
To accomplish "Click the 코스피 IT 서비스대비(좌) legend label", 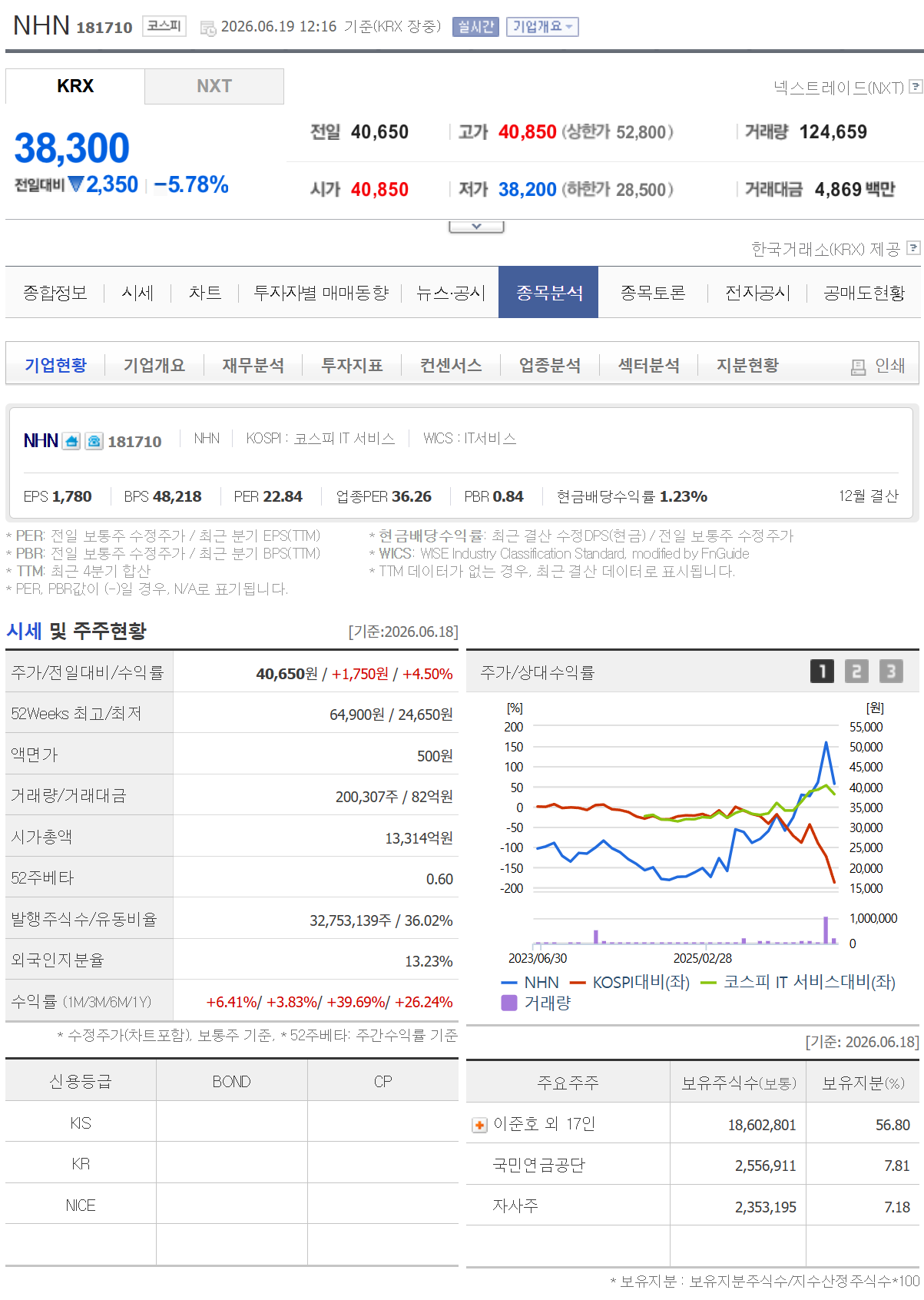I will coord(810,982).
